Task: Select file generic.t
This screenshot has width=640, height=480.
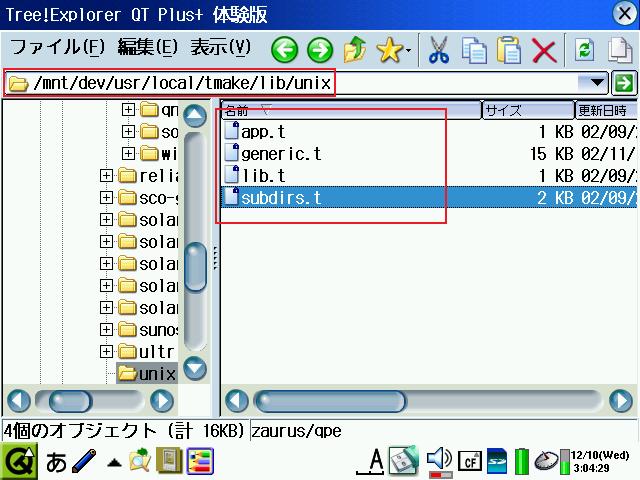Action: (273, 153)
